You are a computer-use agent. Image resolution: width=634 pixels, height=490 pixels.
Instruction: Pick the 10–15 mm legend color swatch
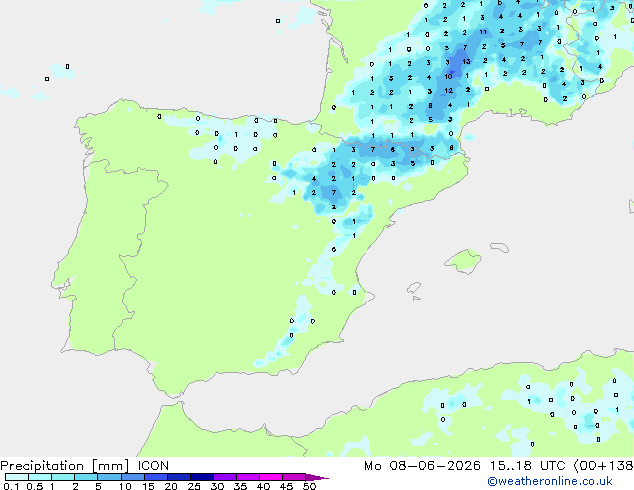(x=132, y=477)
